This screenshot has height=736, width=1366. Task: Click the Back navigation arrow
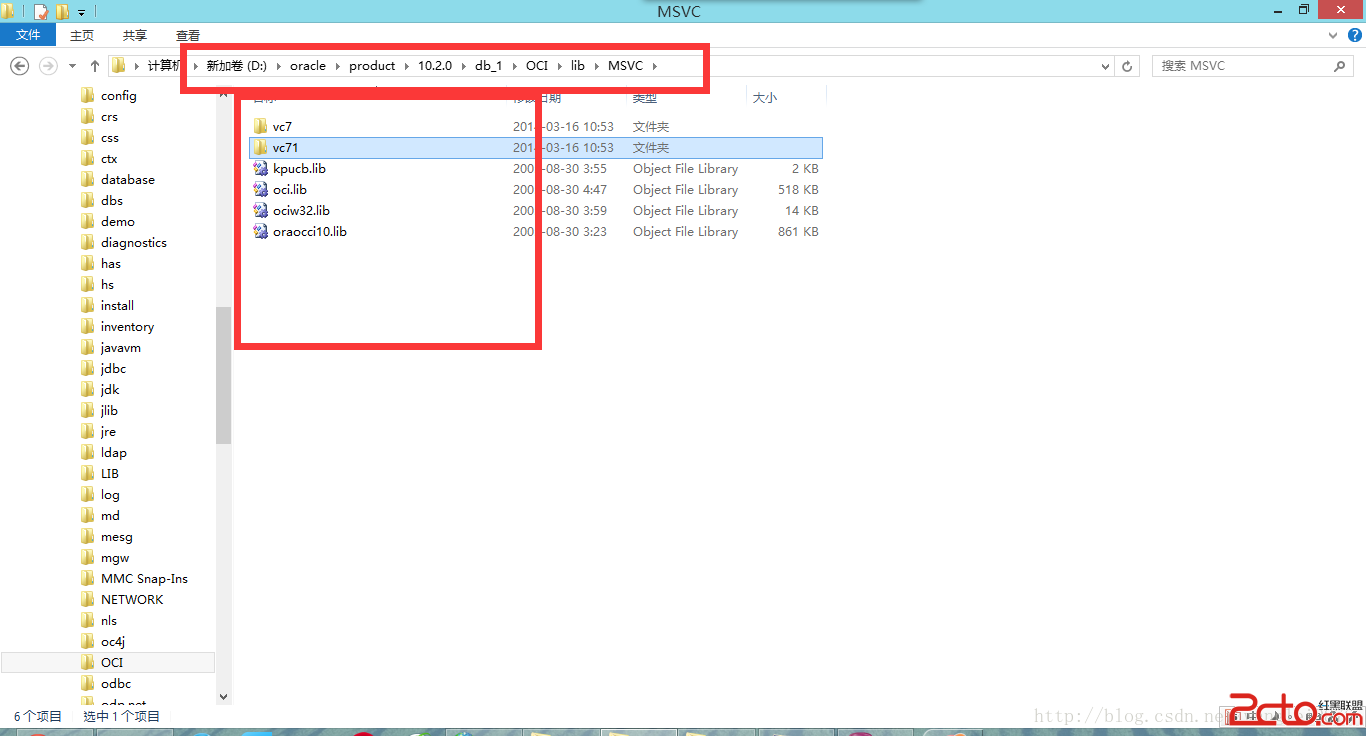coord(20,66)
